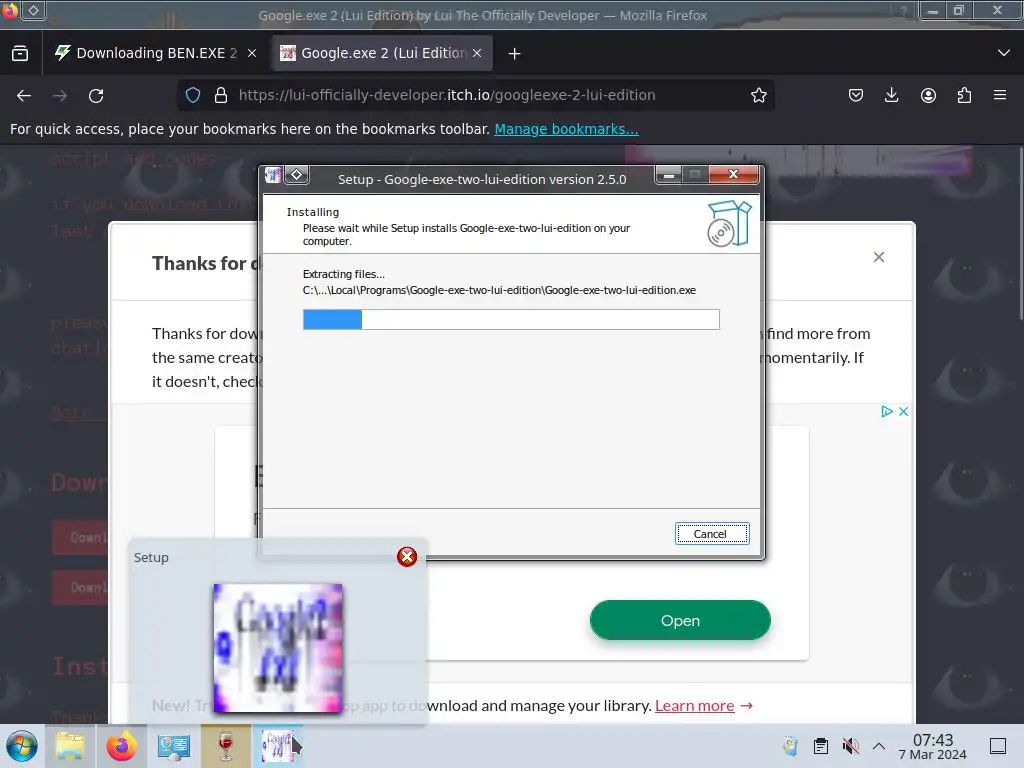The width and height of the screenshot is (1024, 768).
Task: Dismiss the Thanks for downloading dialog
Action: [x=879, y=257]
